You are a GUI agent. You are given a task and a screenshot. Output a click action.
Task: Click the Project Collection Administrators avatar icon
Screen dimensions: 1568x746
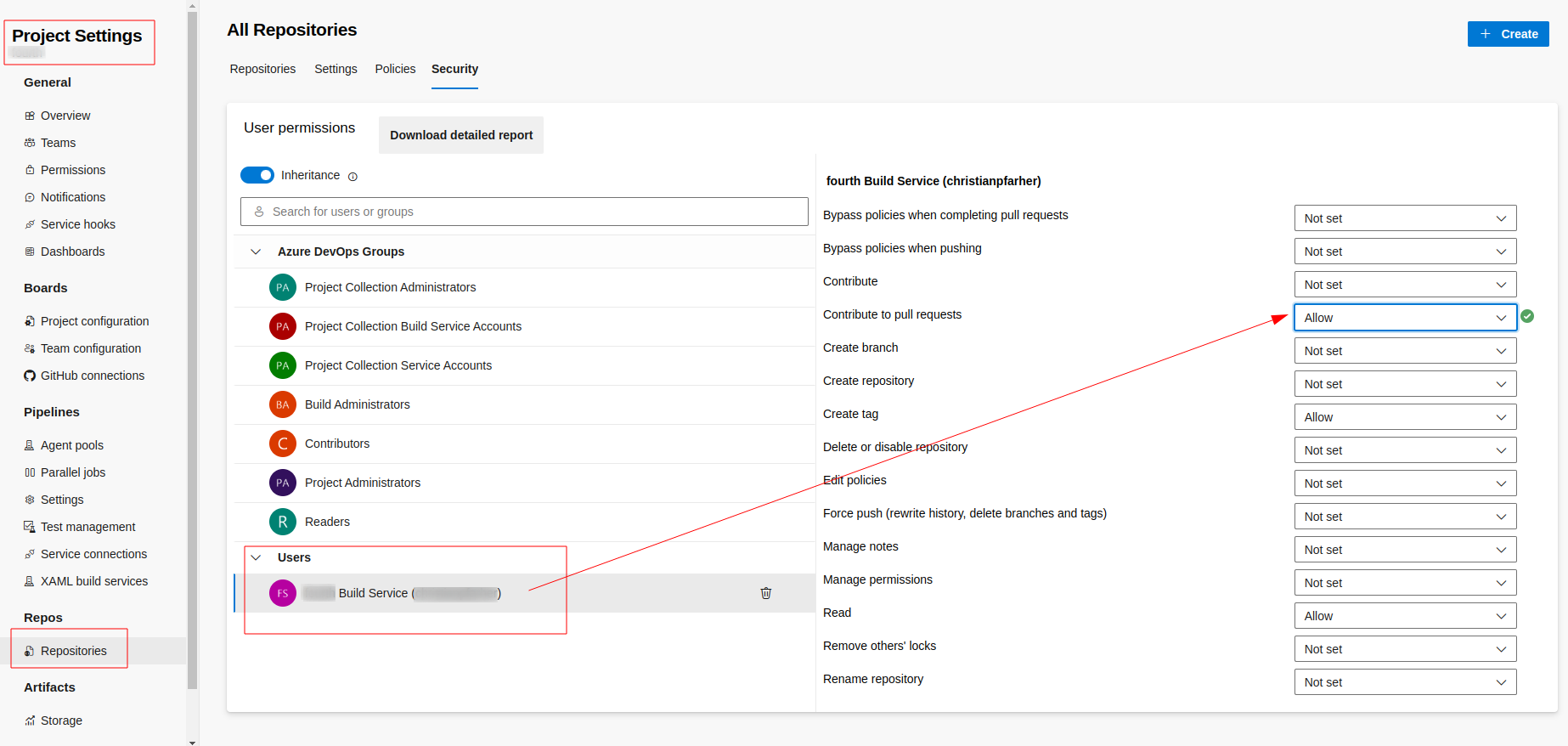tap(282, 287)
